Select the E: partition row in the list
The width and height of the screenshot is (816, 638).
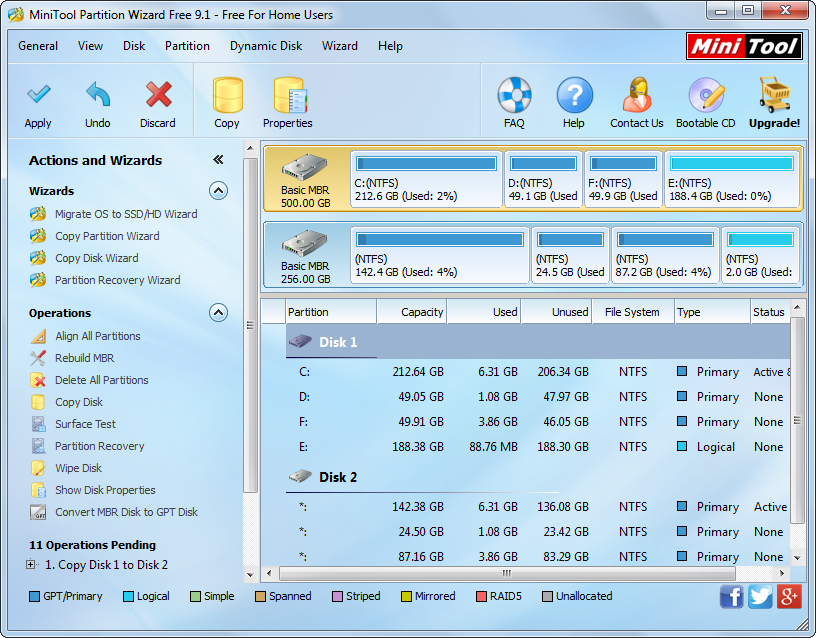(x=538, y=446)
